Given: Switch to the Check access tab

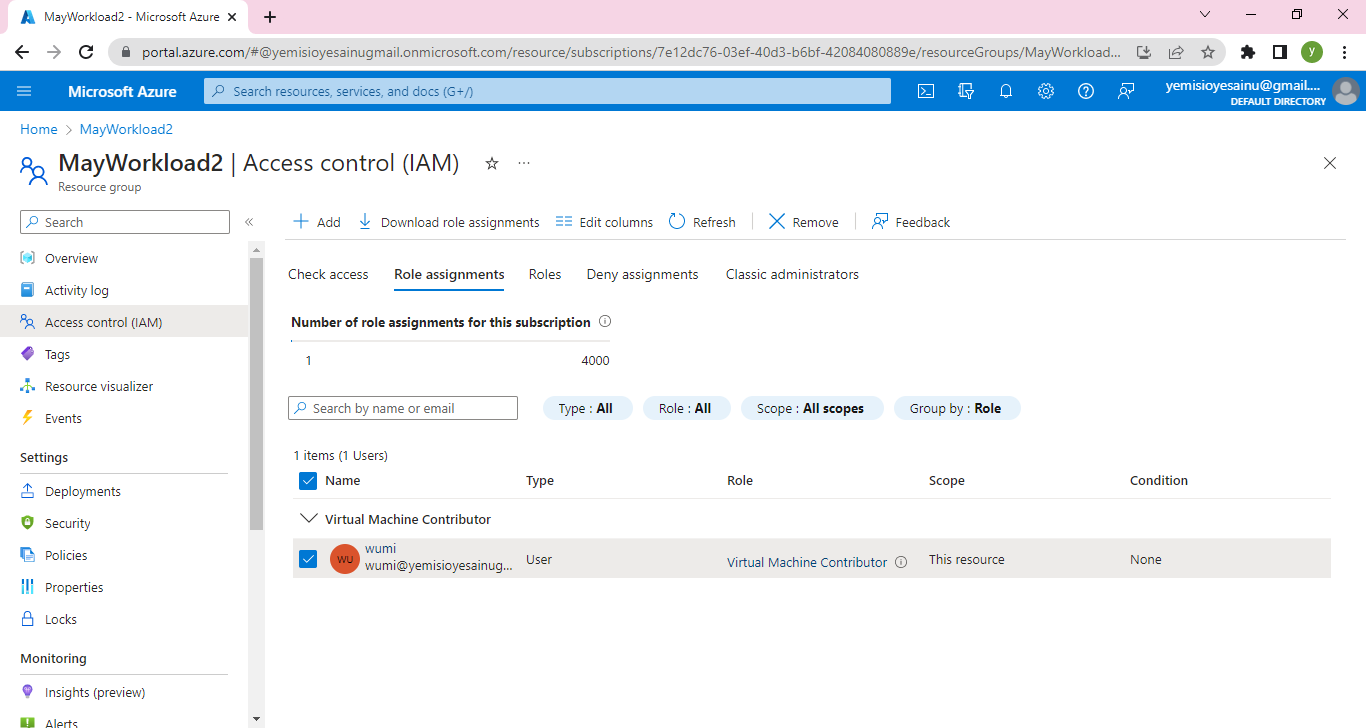Looking at the screenshot, I should pyautogui.click(x=328, y=274).
